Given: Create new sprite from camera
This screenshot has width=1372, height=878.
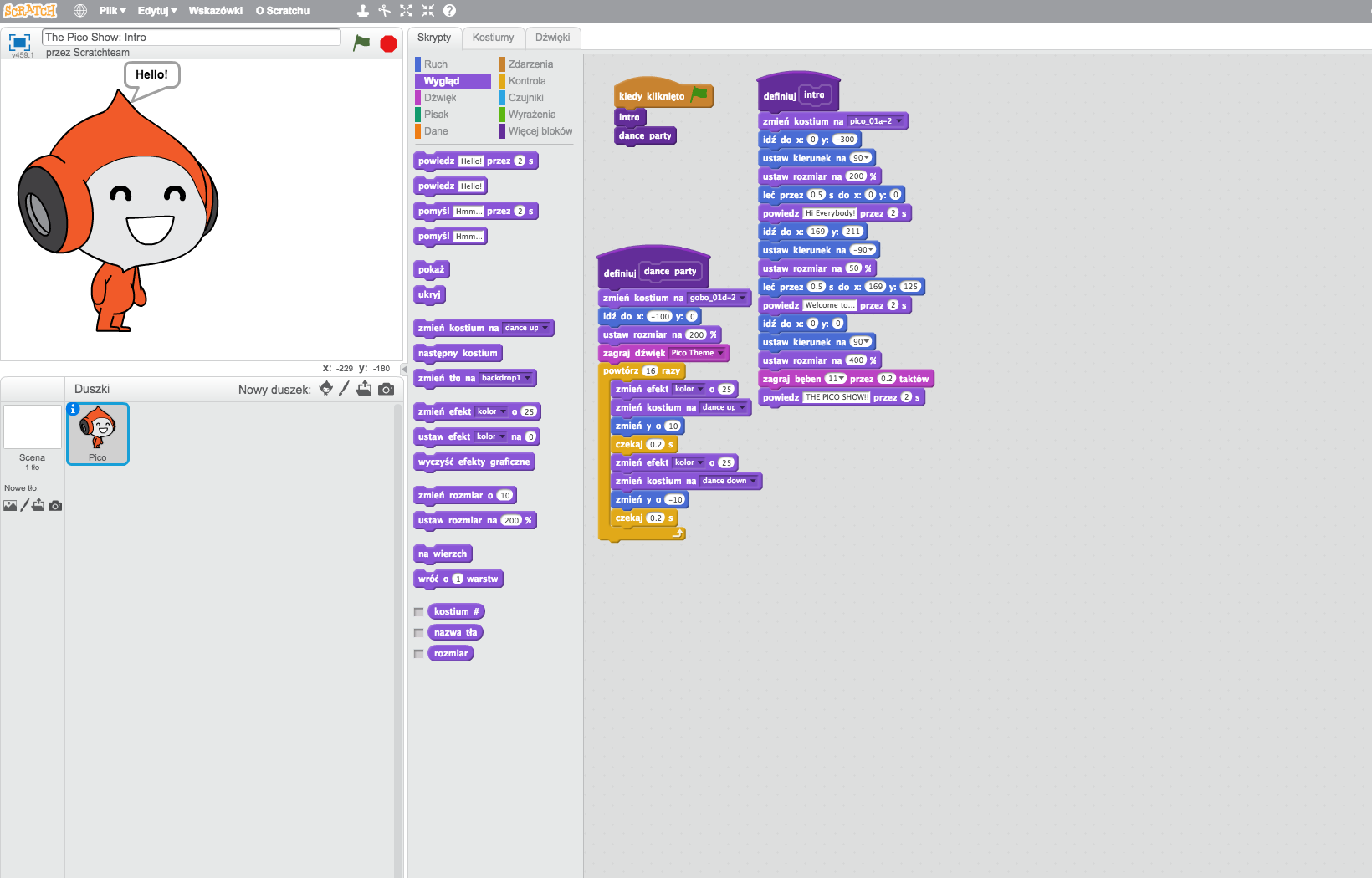Looking at the screenshot, I should coord(386,389).
